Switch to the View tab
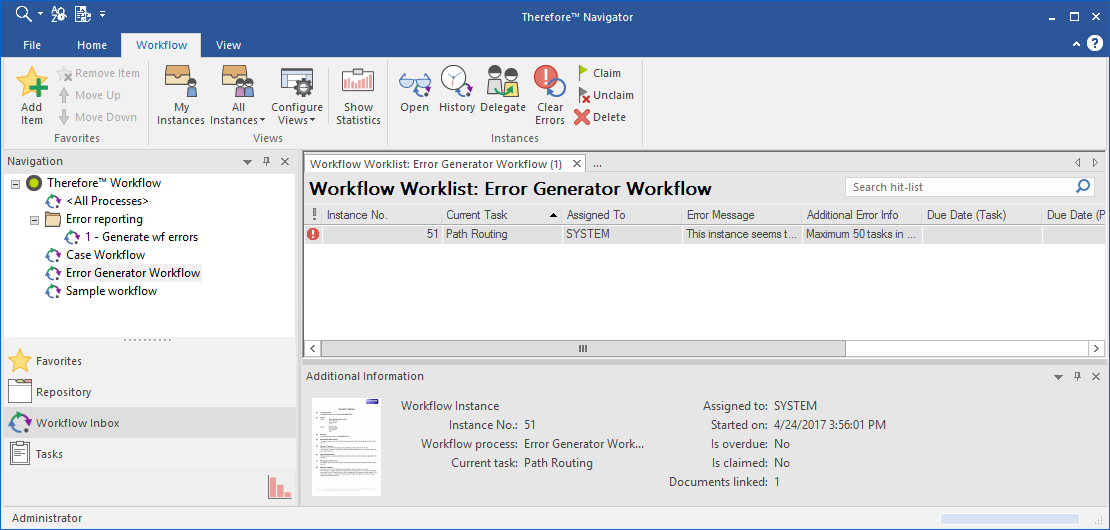 [229, 45]
